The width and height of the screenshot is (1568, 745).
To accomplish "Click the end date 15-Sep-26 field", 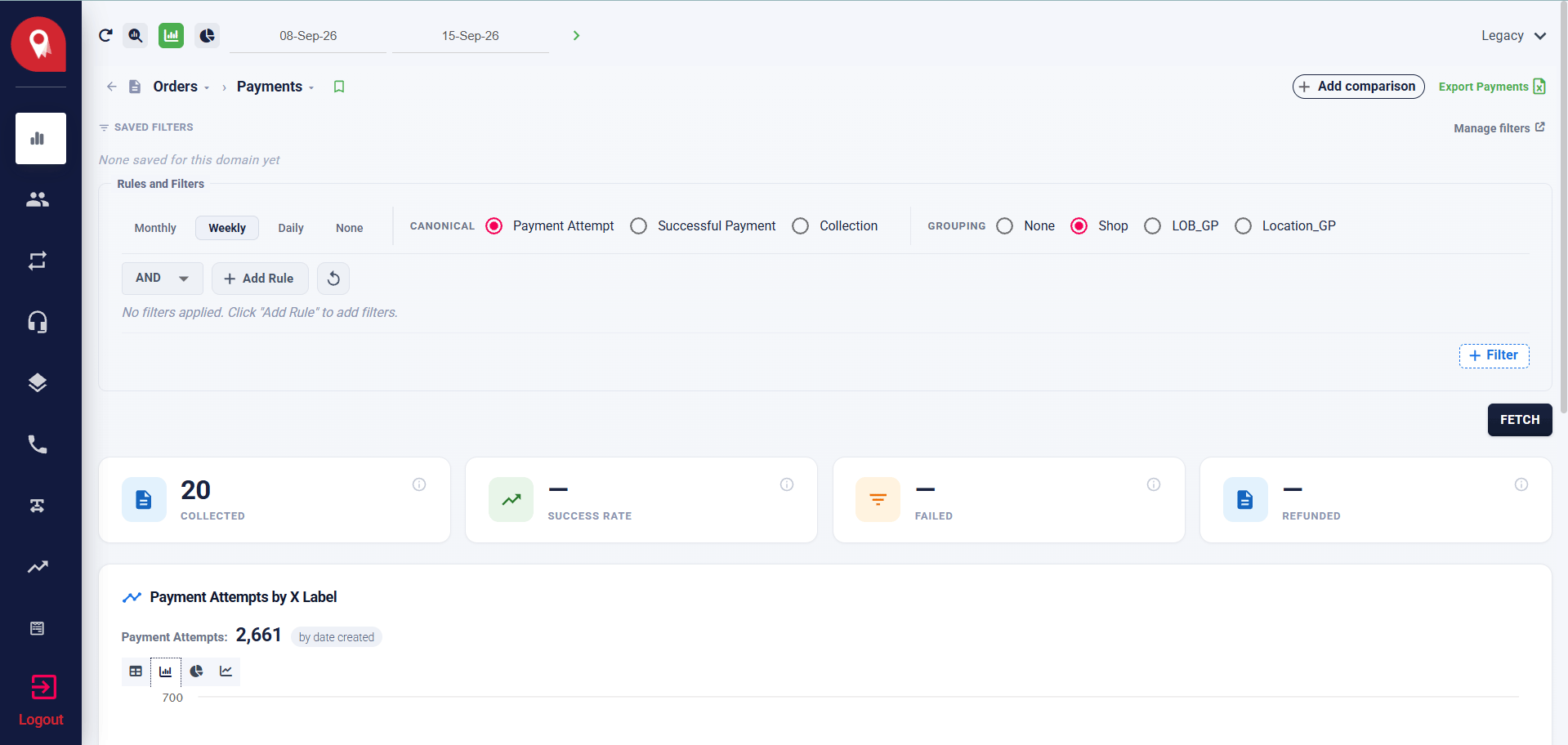I will pyautogui.click(x=471, y=36).
